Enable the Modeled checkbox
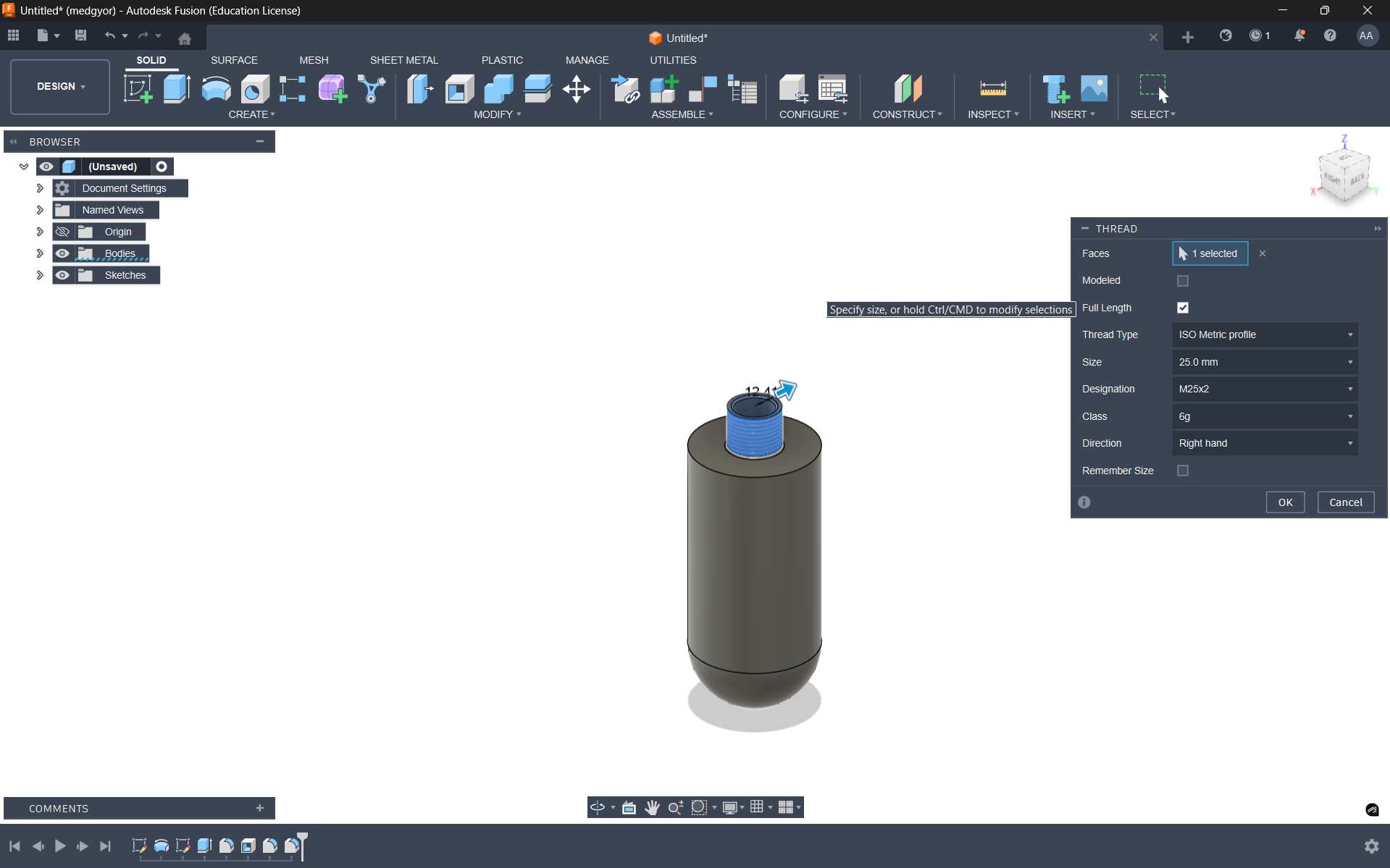The width and height of the screenshot is (1390, 868). tap(1183, 281)
